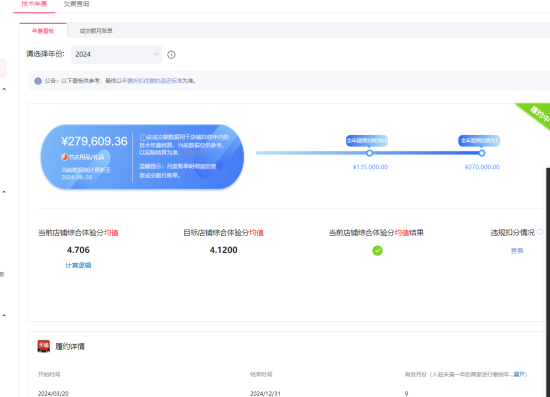Viewport: 550px width, 397px height.
Task: Click the red Tmall icon beside 履约详情
Action: click(44, 346)
